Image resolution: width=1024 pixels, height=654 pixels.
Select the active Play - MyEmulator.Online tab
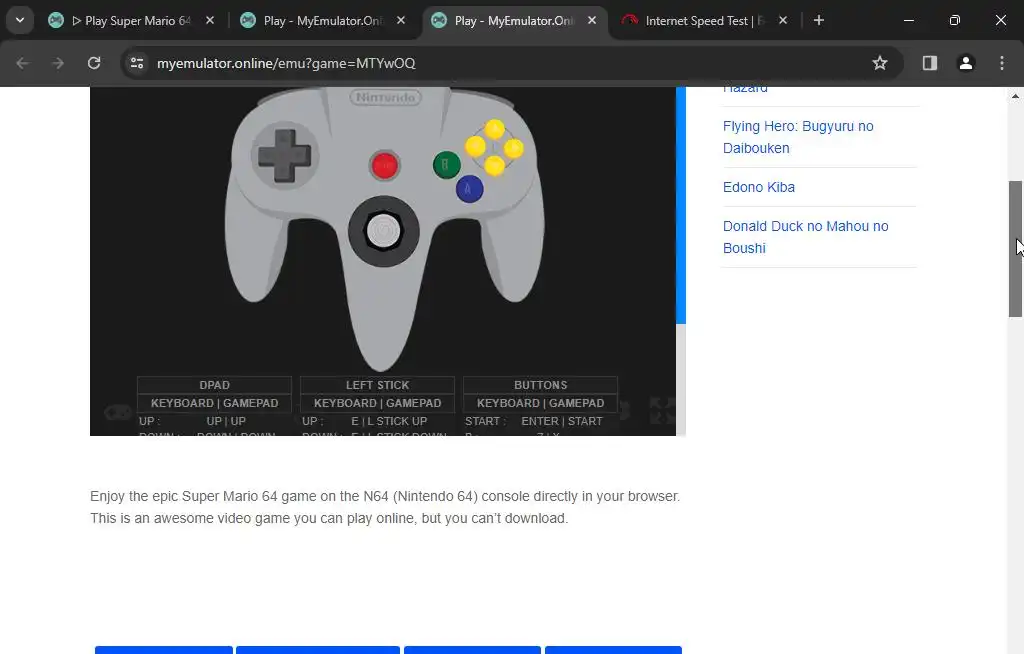513,20
